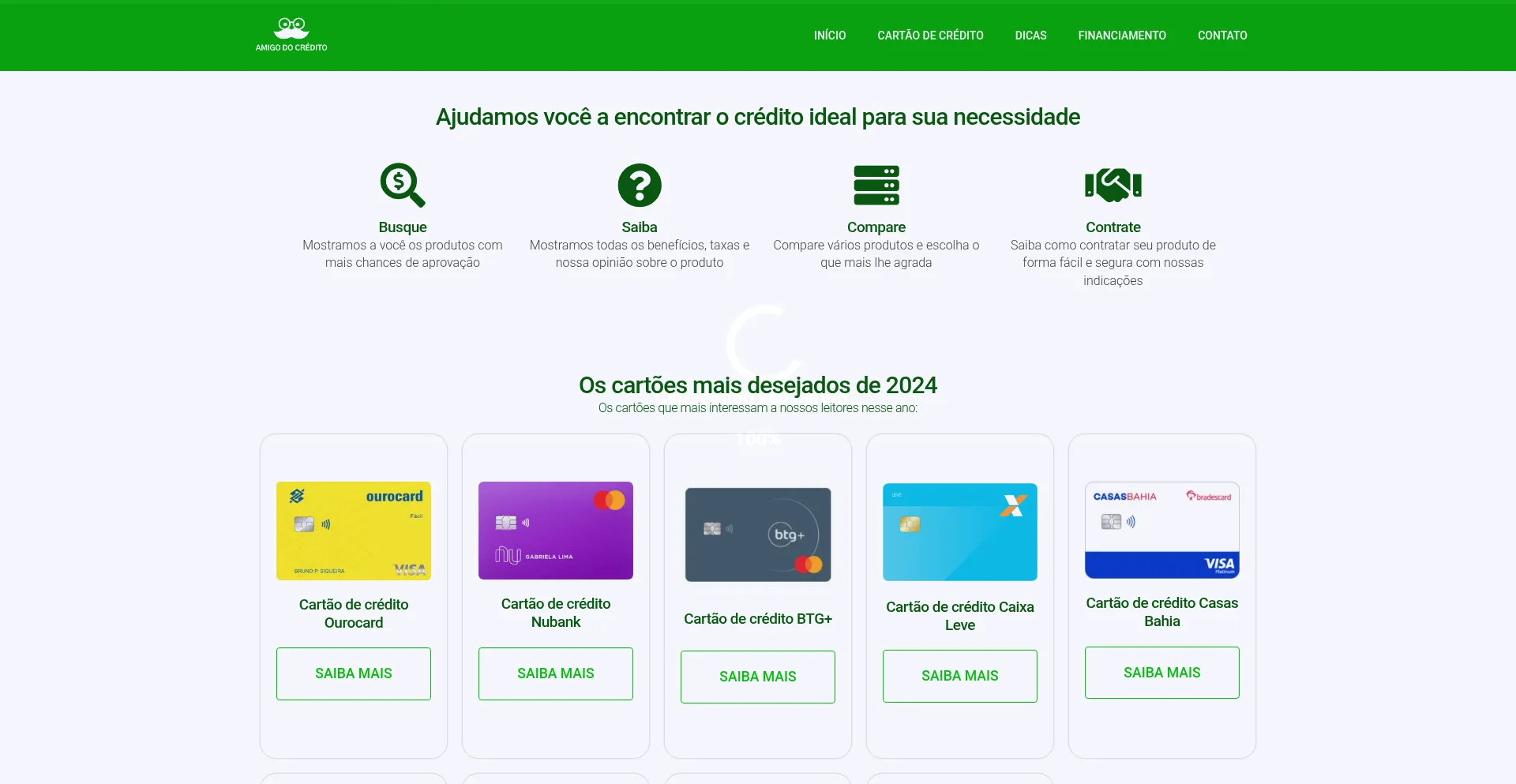Click SAIBA MAIS for Ourocard

pos(354,673)
